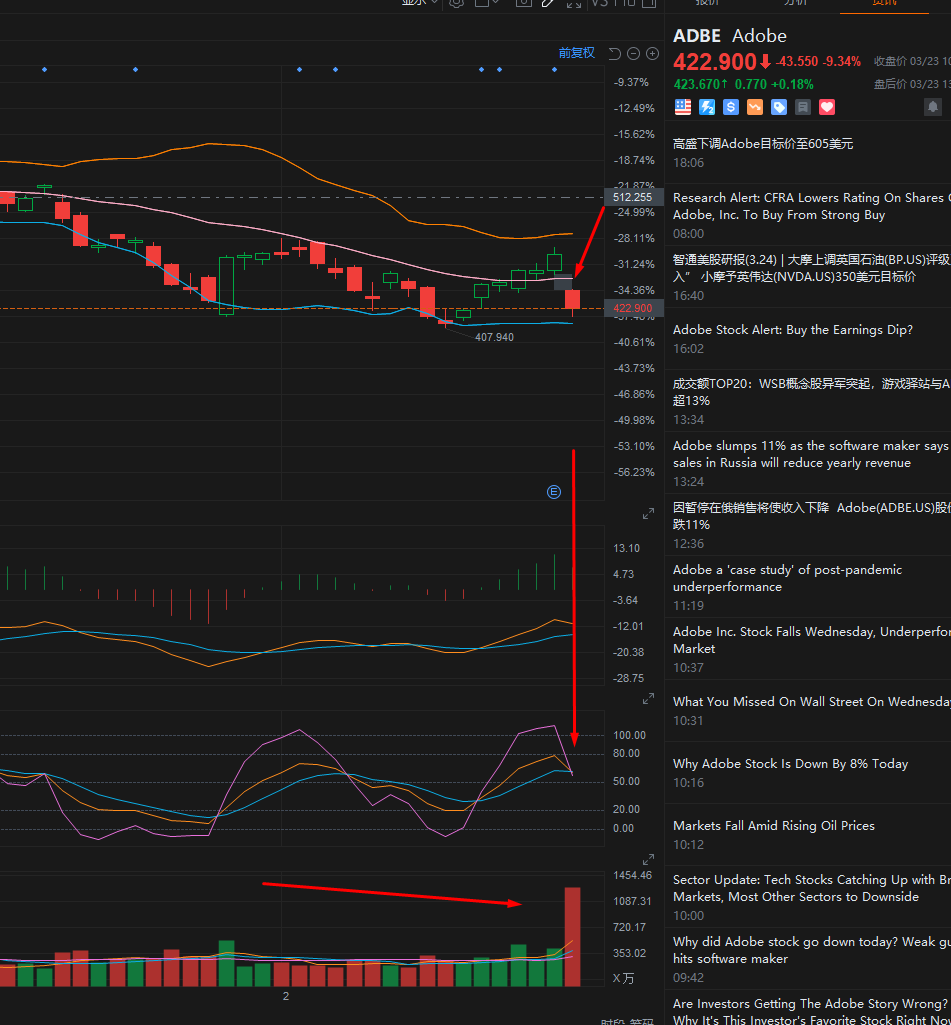This screenshot has height=1025, width=951.
Task: Open 智通美股研报(3.24) news item
Action: tap(808, 277)
